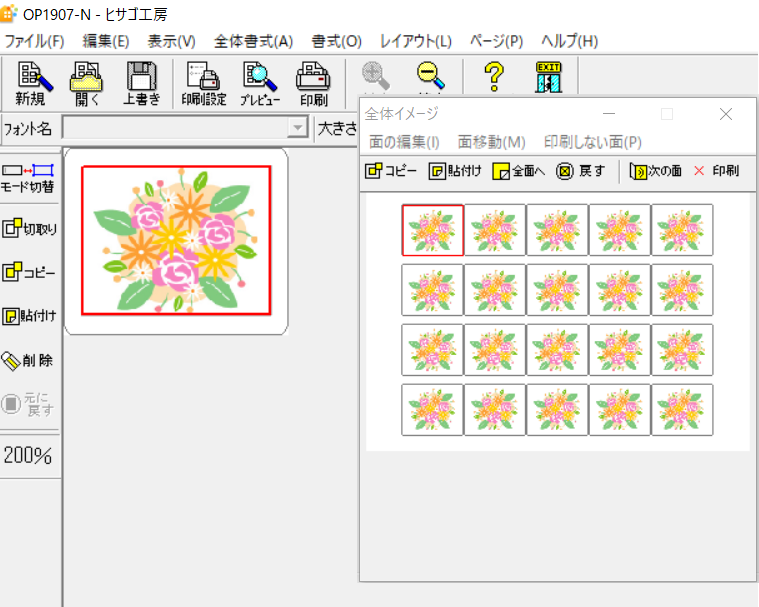The height and width of the screenshot is (607, 759).
Task: Click the flower bouquet image on canvas
Action: point(176,241)
